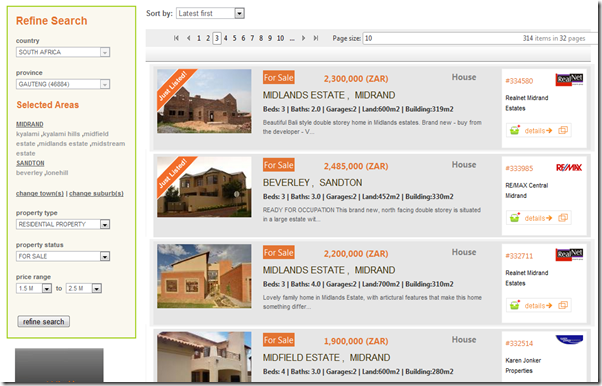Click listing reference #334580
The image size is (602, 386).
tap(519, 81)
